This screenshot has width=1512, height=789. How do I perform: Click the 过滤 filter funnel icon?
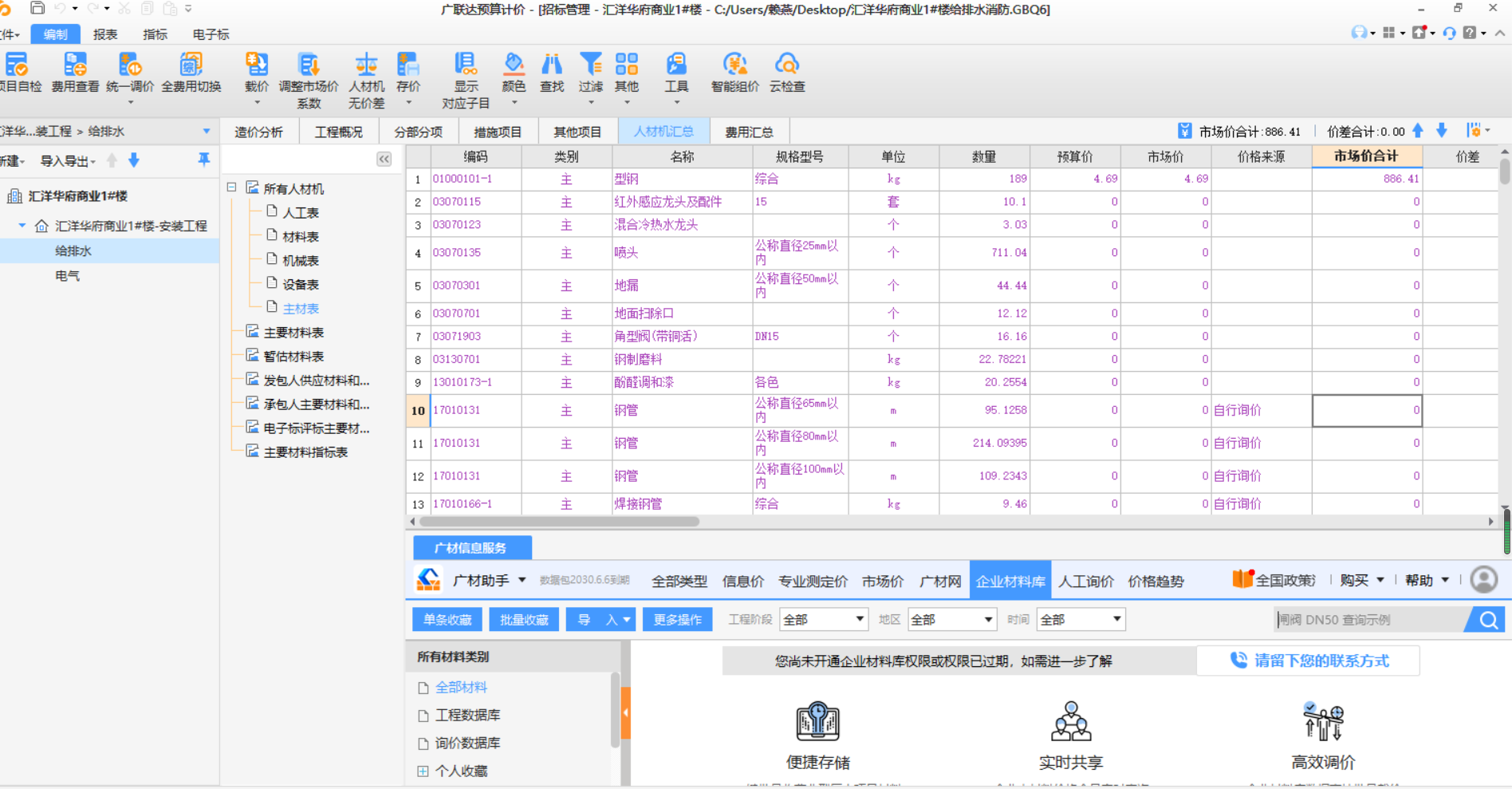click(x=591, y=65)
